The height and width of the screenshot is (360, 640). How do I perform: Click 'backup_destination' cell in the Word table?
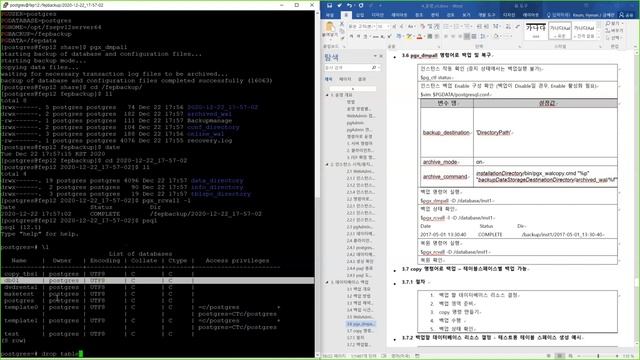click(447, 133)
